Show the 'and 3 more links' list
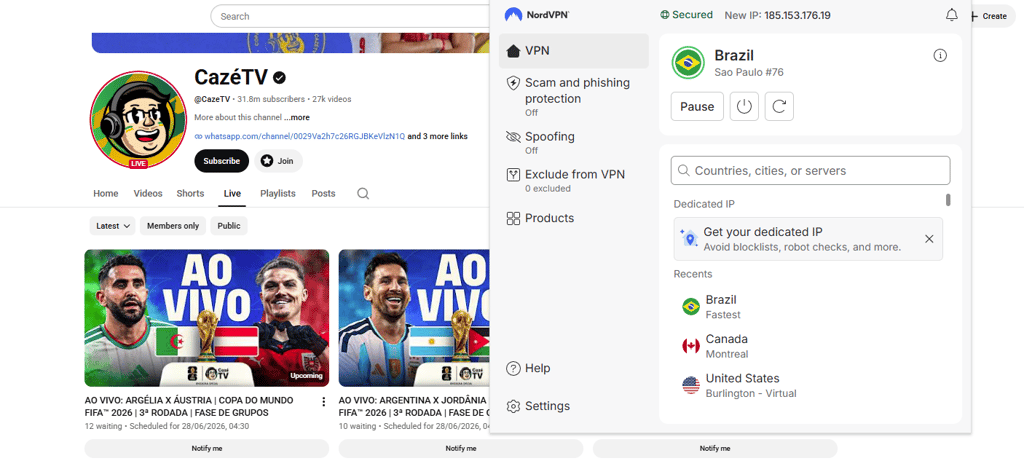1024x469 pixels. (x=438, y=137)
